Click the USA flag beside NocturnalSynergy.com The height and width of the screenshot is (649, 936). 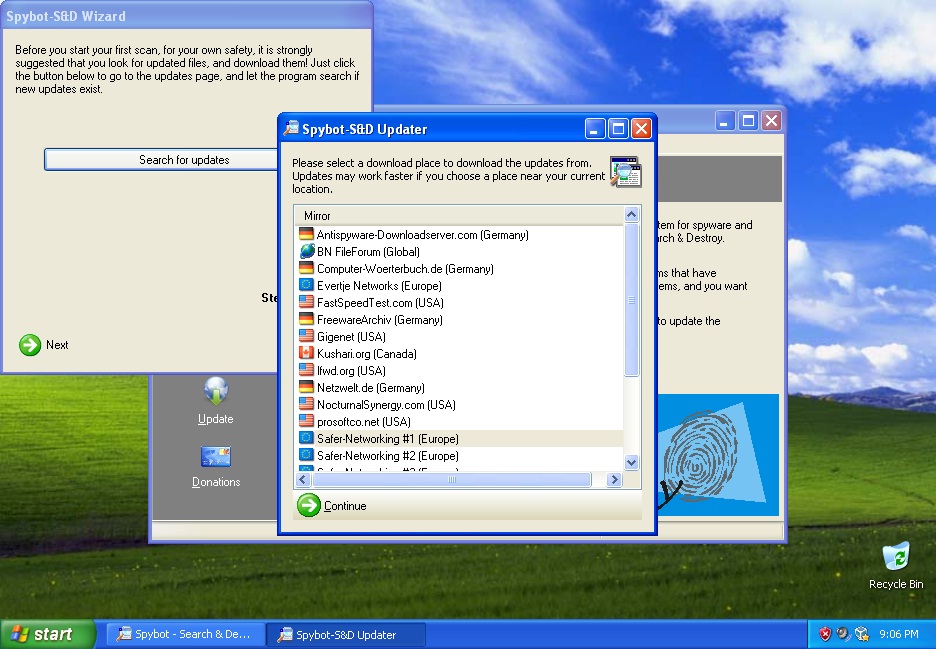306,404
